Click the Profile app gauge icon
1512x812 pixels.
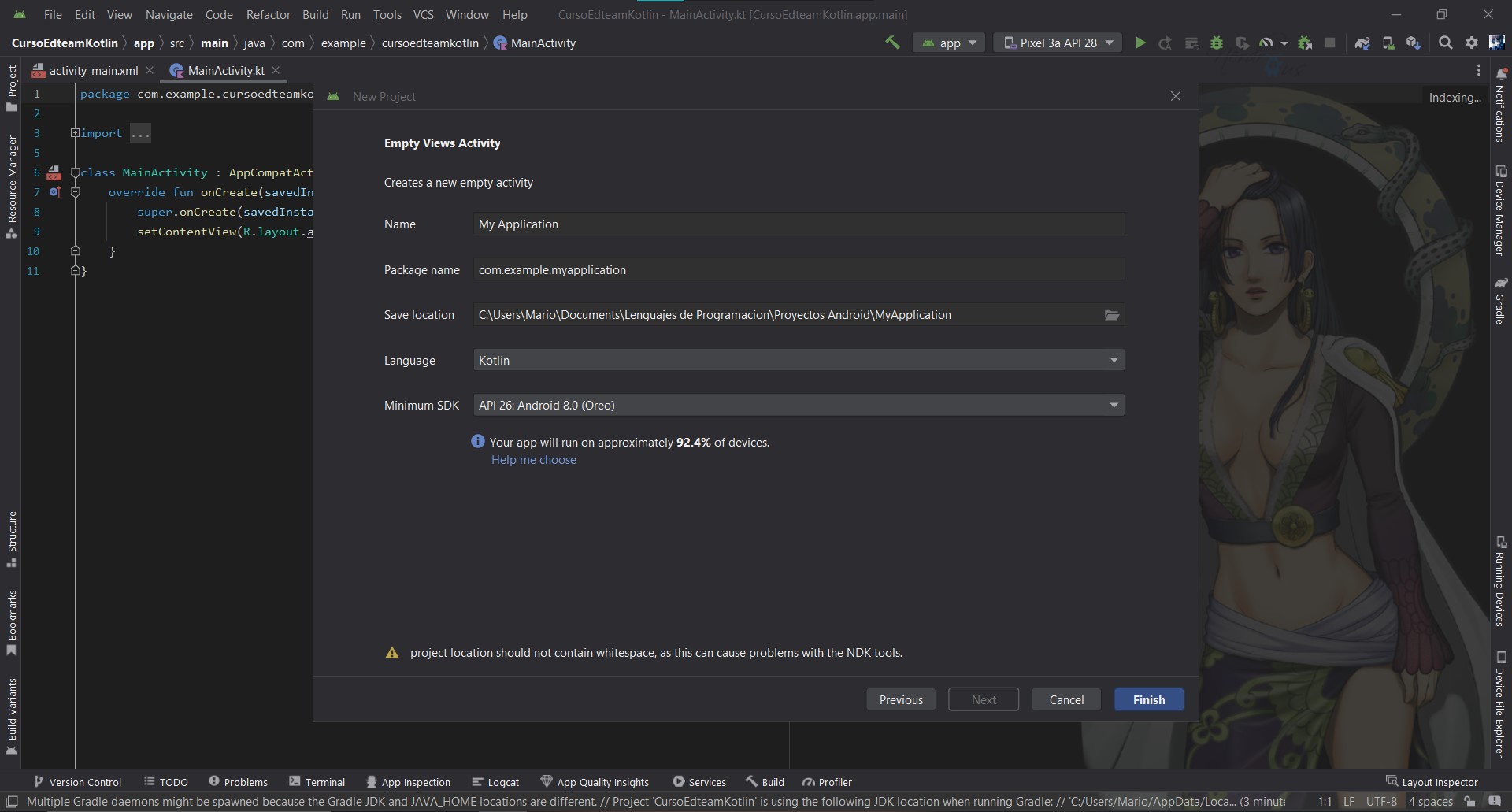click(x=1266, y=43)
